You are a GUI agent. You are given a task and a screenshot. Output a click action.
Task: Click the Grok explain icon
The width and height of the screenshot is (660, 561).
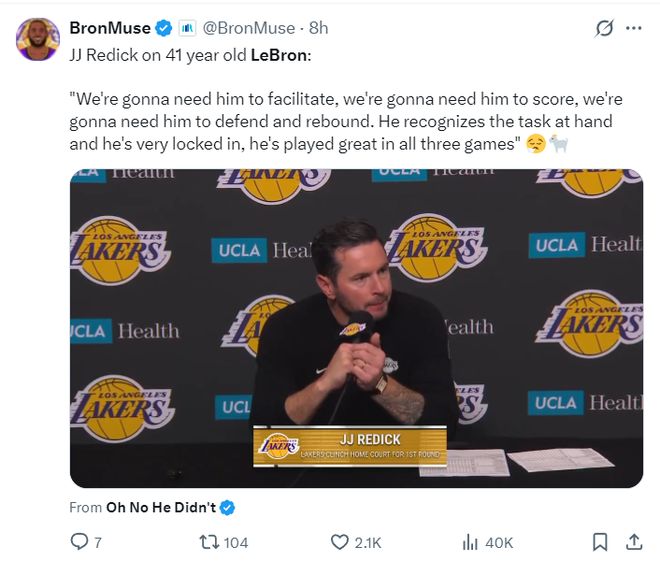coord(603,29)
